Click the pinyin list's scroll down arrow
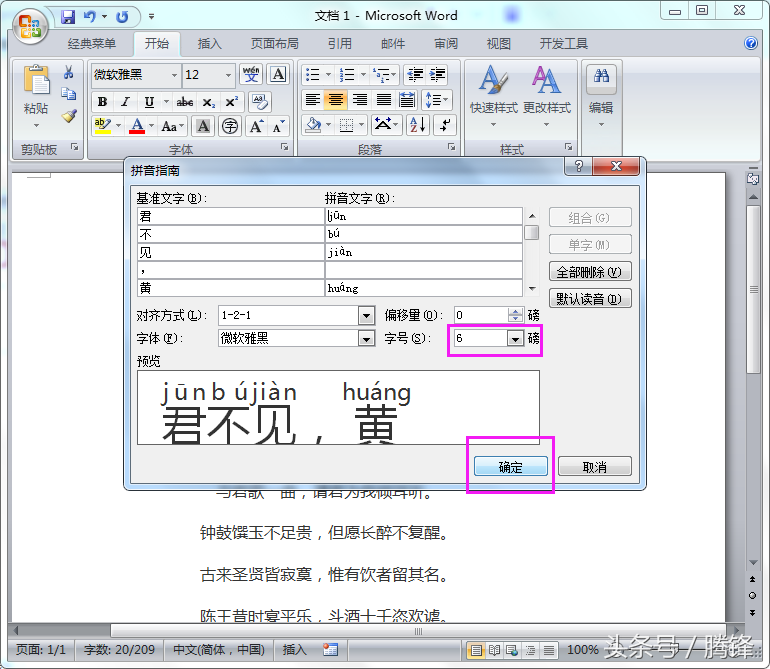The width and height of the screenshot is (770, 669). pos(532,289)
